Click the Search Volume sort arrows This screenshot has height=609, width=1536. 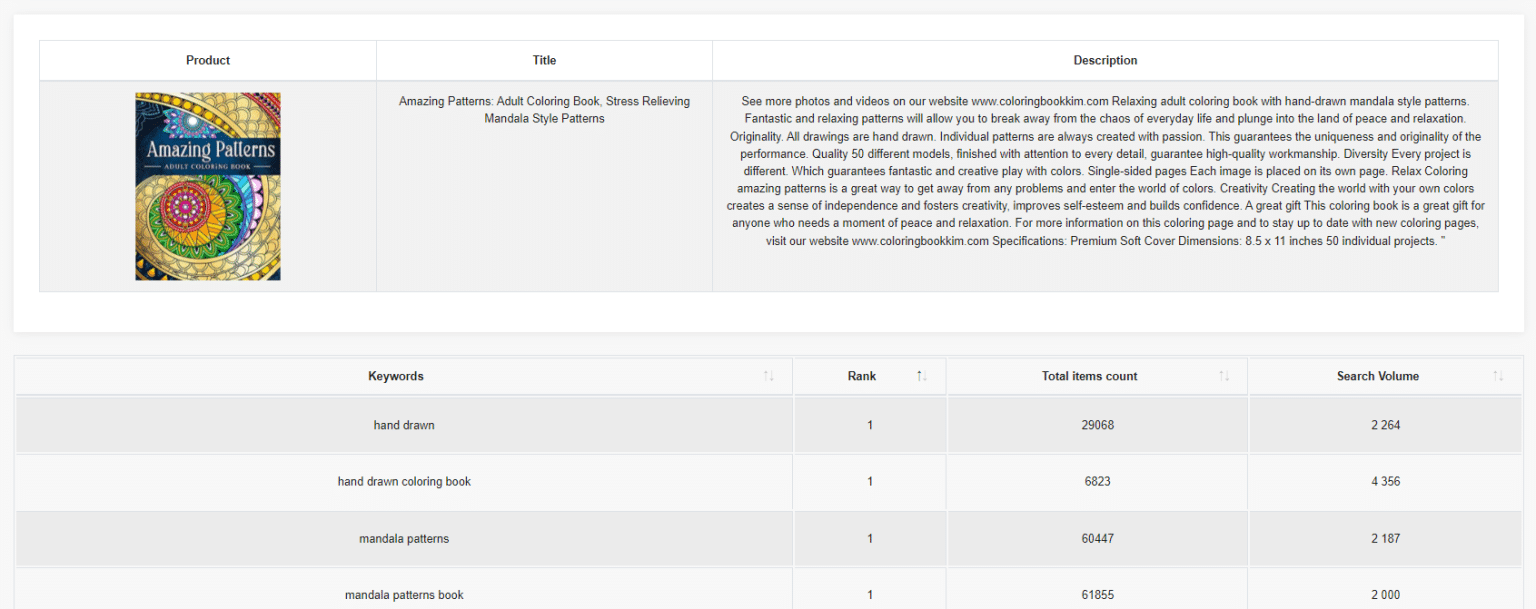pyautogui.click(x=1498, y=376)
